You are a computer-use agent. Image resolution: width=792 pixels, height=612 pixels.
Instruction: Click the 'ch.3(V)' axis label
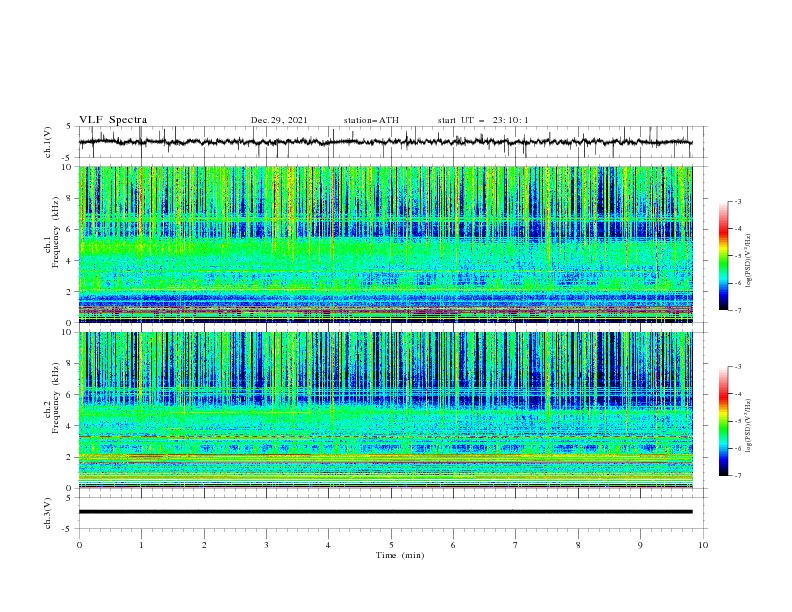click(x=48, y=513)
